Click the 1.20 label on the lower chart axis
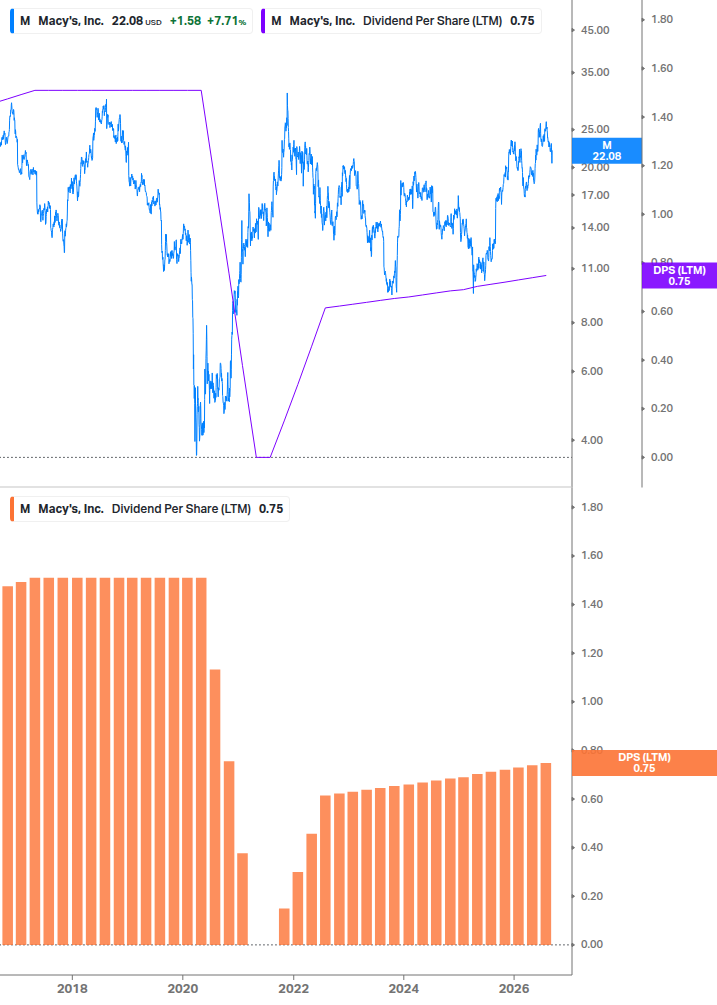This screenshot has width=717, height=1005. (x=592, y=654)
